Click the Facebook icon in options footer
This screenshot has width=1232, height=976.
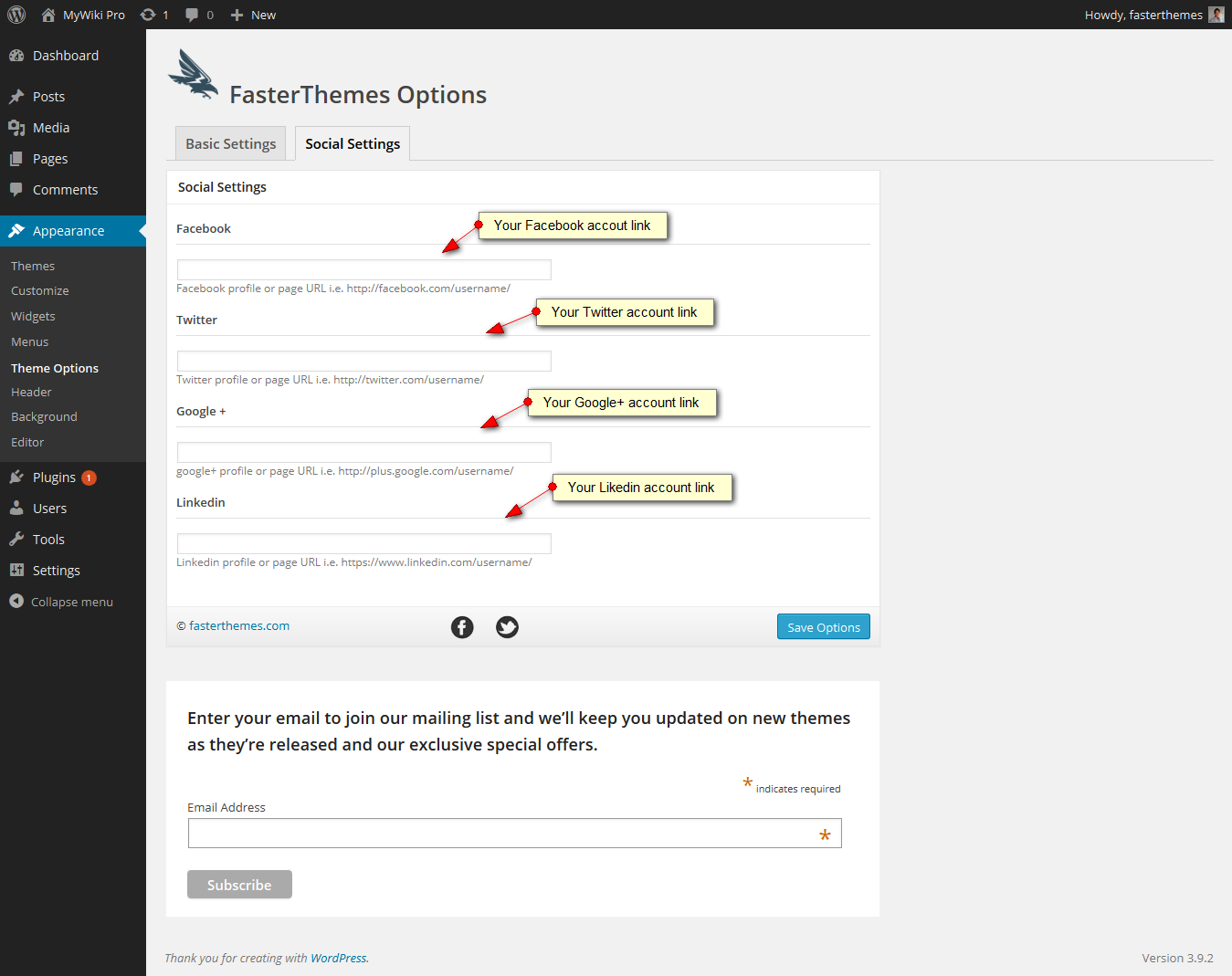pos(462,627)
